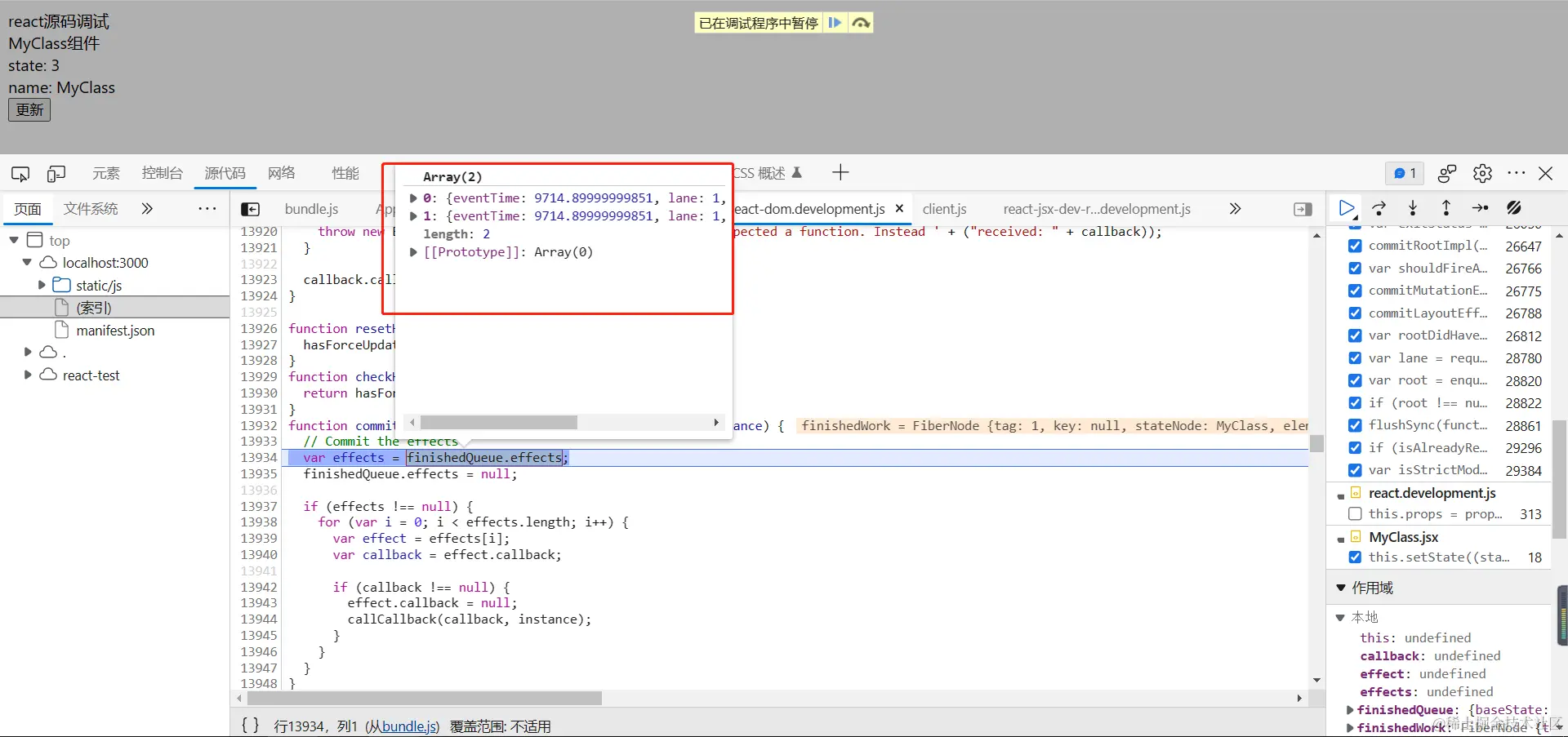Viewport: 1568px width, 737px height.
Task: Enable this.props breakpoint at line 313
Action: 1355,514
